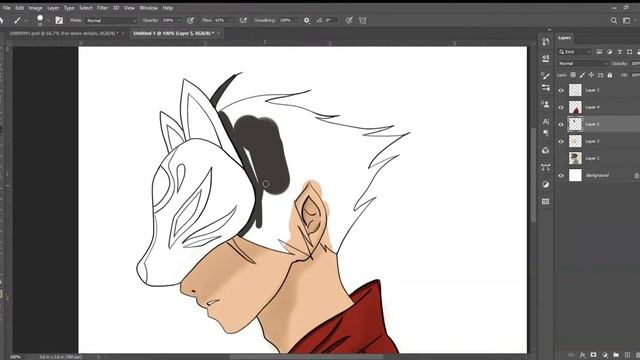
Task: Hide Layer 3 with its eye icon
Action: coord(561,141)
